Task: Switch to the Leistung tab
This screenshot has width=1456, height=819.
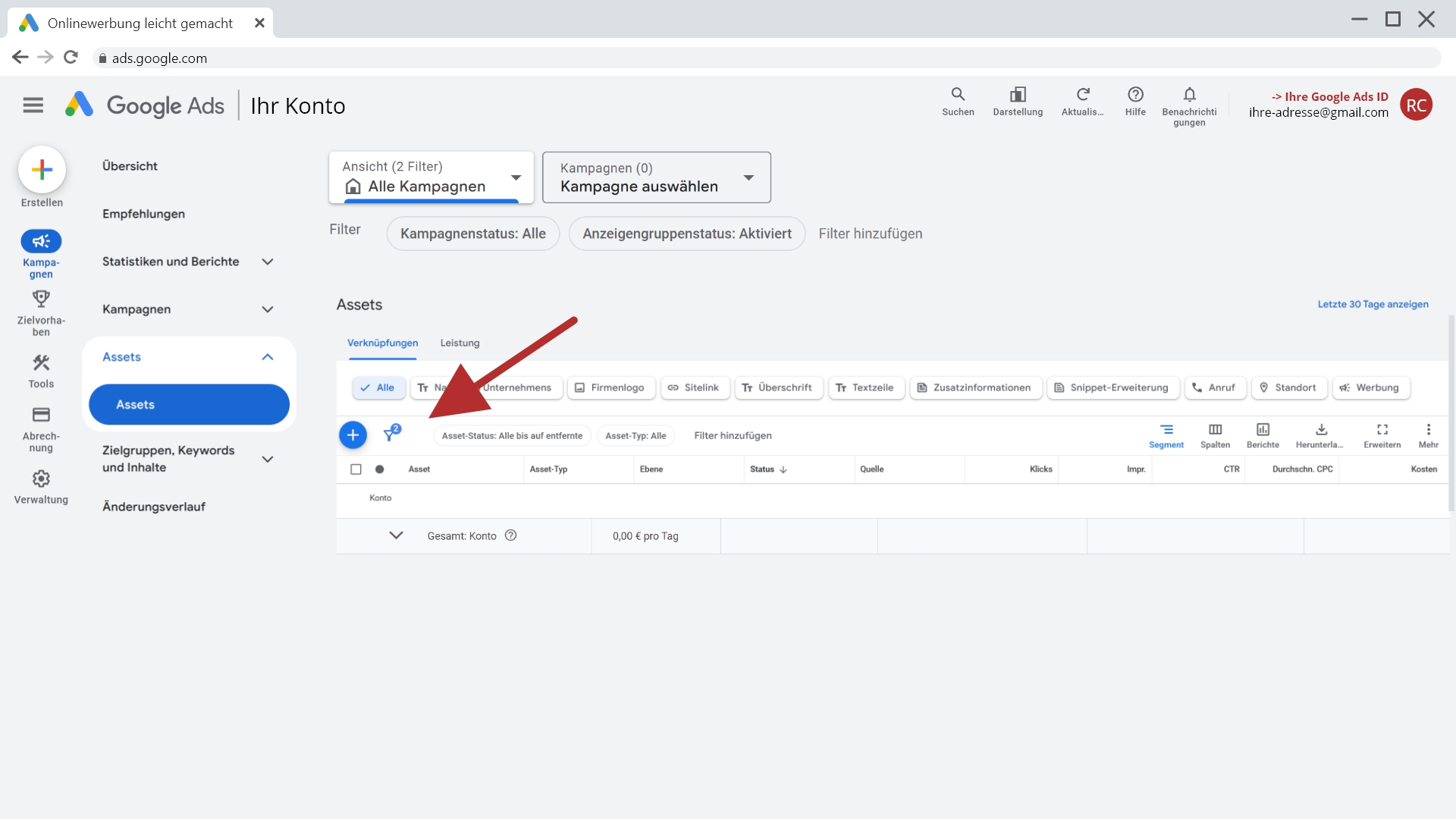Action: (460, 343)
